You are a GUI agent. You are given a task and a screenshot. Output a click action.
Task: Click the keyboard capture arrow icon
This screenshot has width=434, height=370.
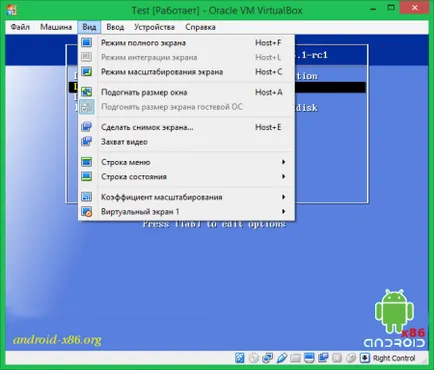tap(365, 358)
